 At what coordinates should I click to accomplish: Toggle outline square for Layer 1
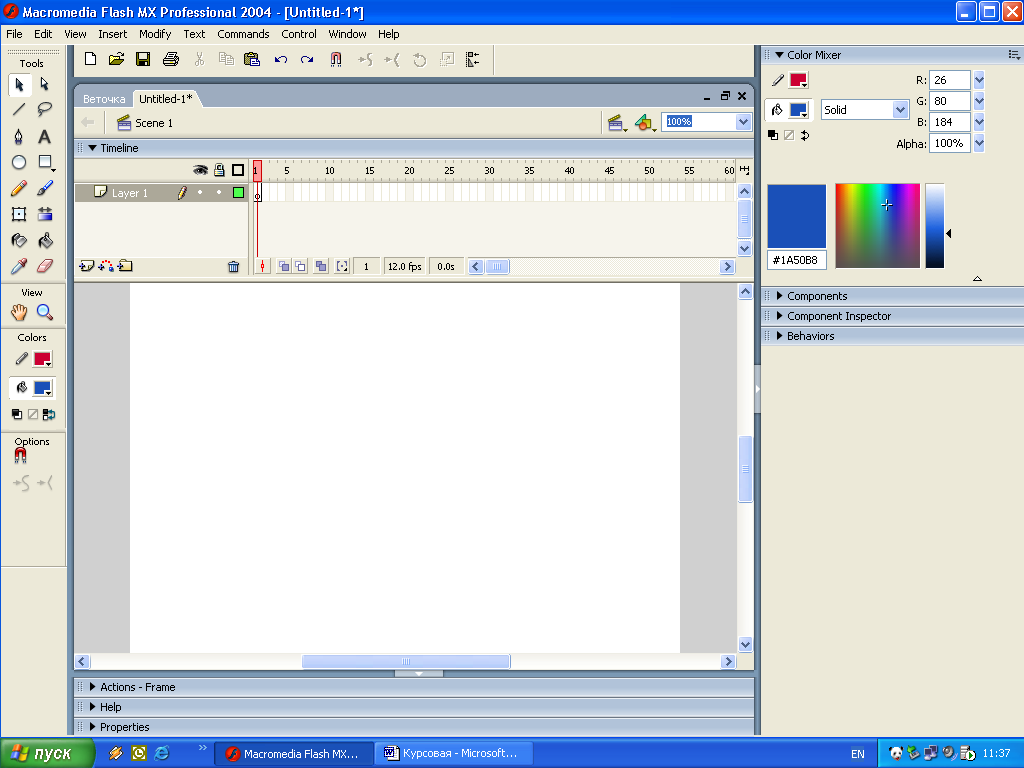pyautogui.click(x=238, y=193)
